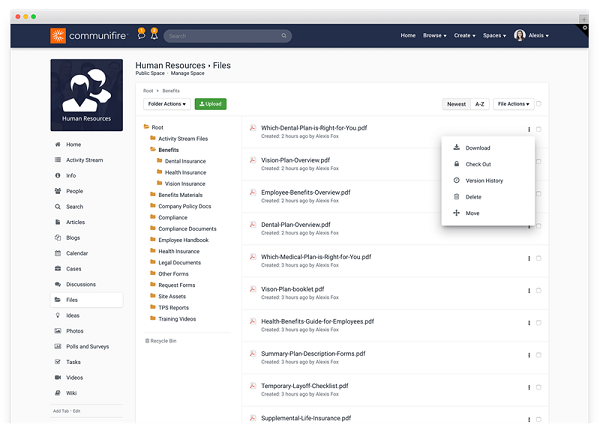Click the Communifire logo icon
Image resolution: width=600 pixels, height=424 pixels.
click(59, 35)
